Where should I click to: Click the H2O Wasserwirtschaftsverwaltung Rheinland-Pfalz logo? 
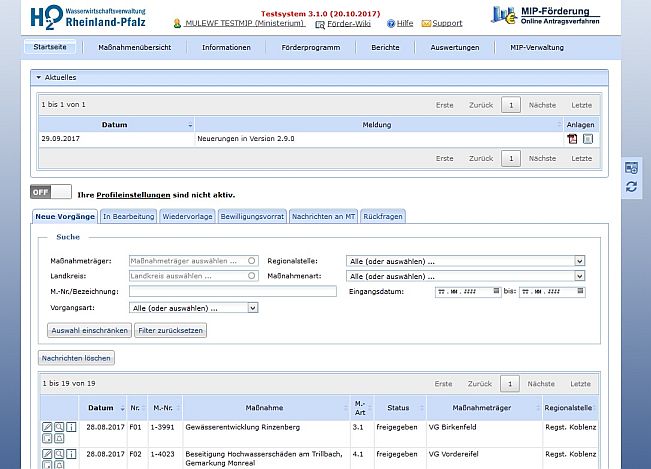coord(88,18)
